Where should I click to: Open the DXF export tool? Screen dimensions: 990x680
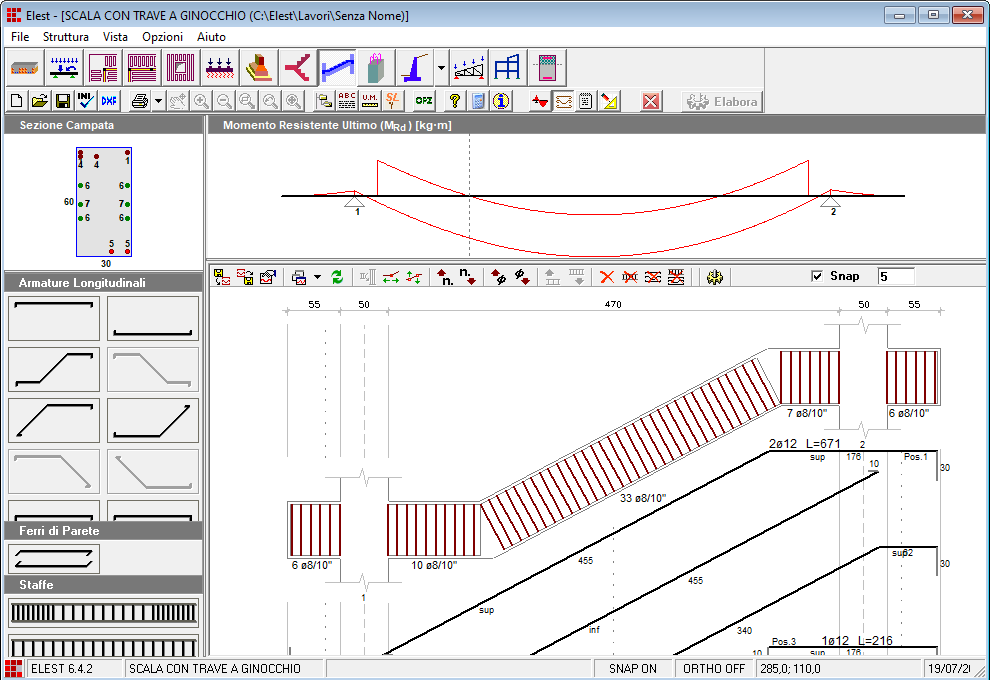[x=109, y=101]
